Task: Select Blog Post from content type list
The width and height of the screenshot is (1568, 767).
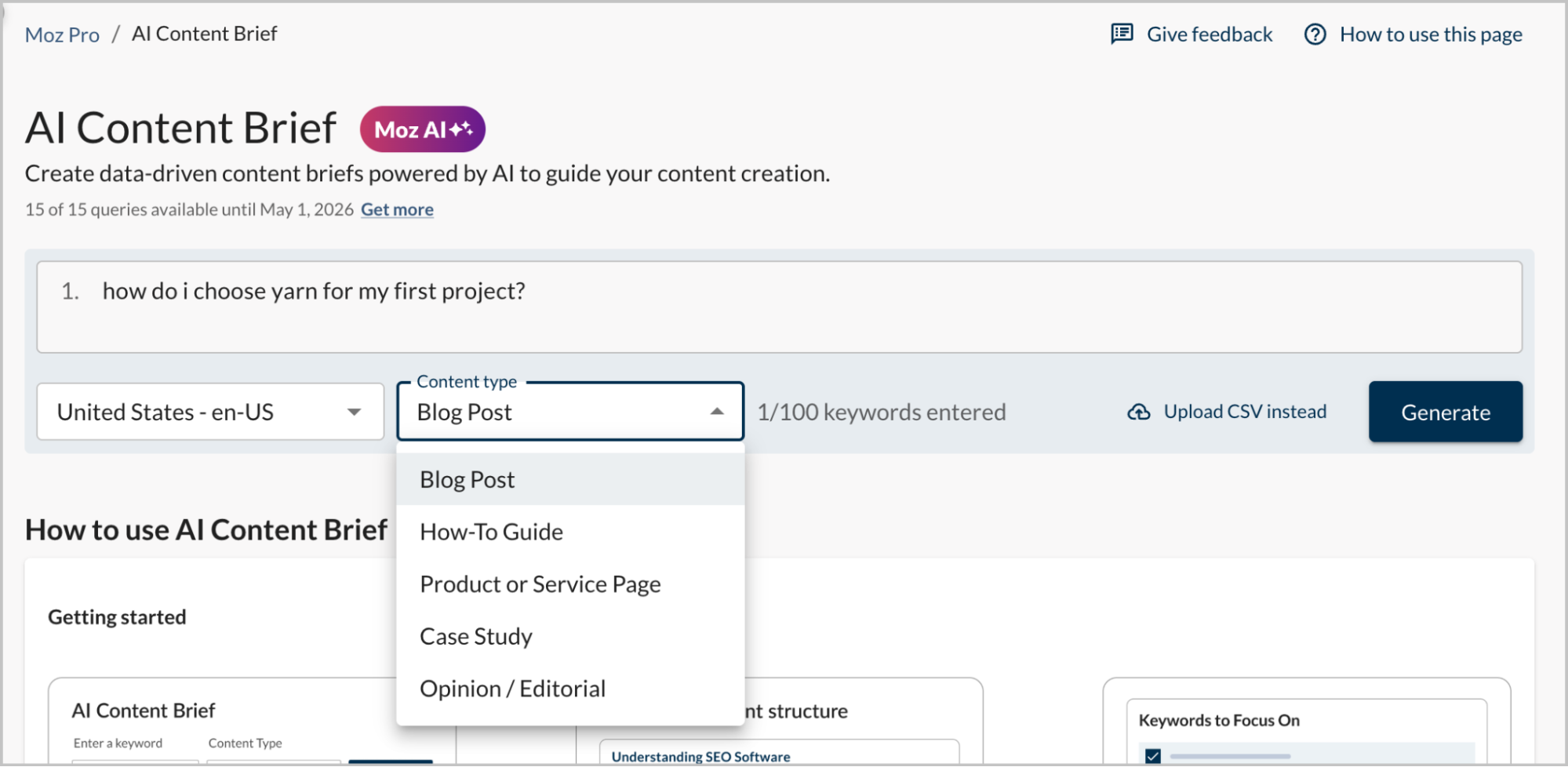Action: point(570,479)
